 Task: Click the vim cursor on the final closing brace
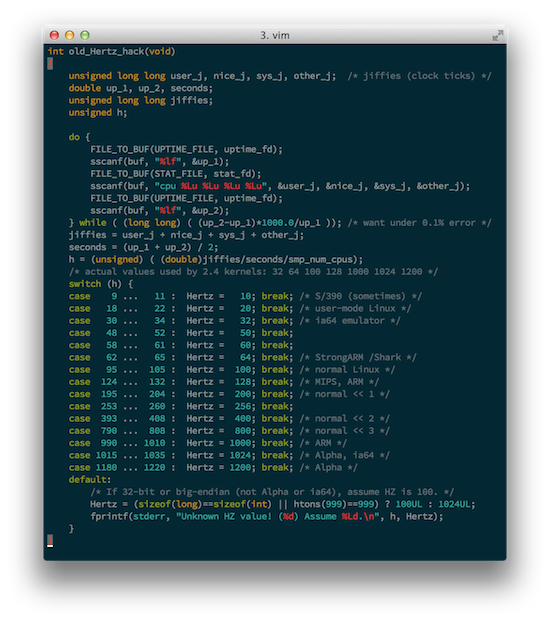point(50,541)
